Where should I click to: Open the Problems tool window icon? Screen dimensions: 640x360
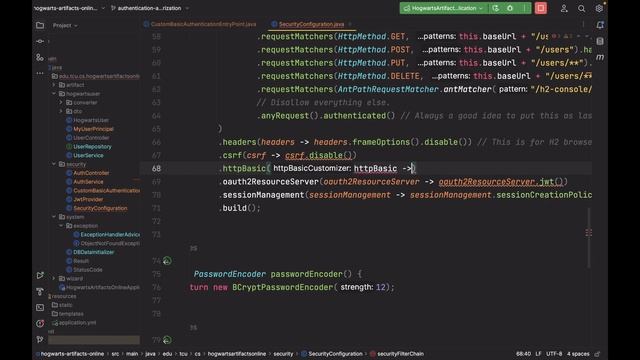point(40,323)
